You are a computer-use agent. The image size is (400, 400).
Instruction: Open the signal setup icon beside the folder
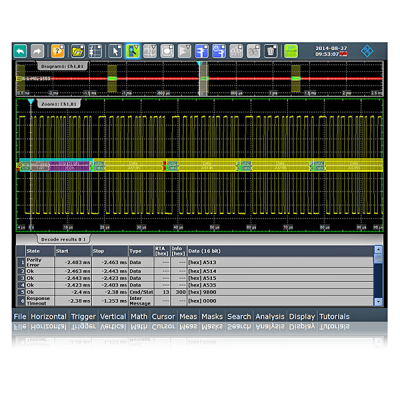pyautogui.click(x=95, y=51)
